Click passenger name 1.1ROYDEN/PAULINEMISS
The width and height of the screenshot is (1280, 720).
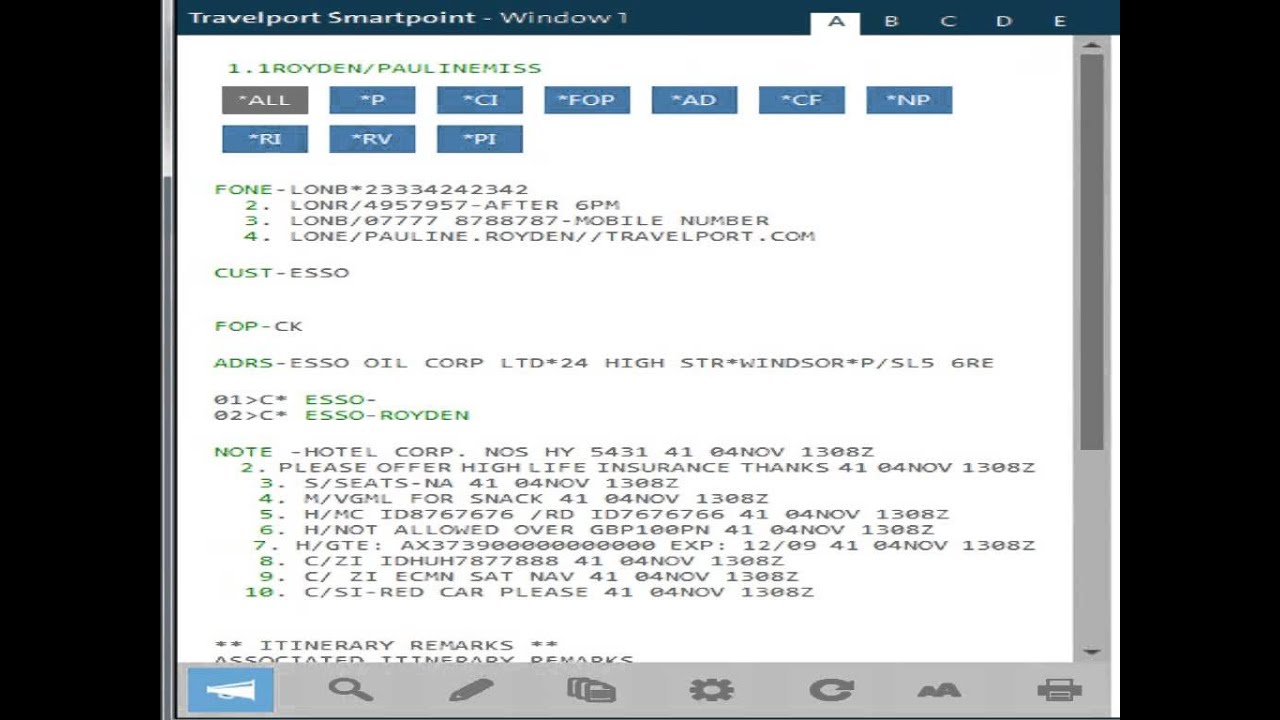pyautogui.click(x=384, y=69)
